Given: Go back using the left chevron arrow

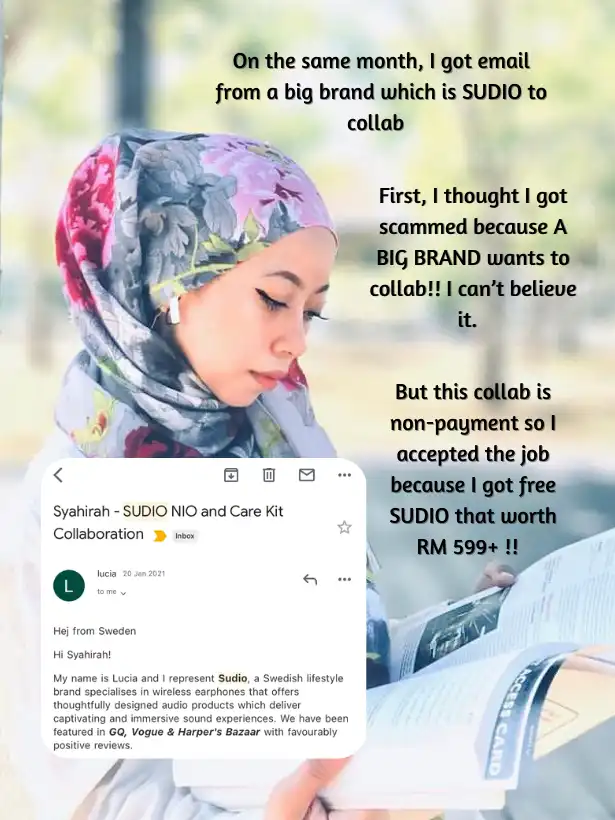Looking at the screenshot, I should click(x=58, y=475).
